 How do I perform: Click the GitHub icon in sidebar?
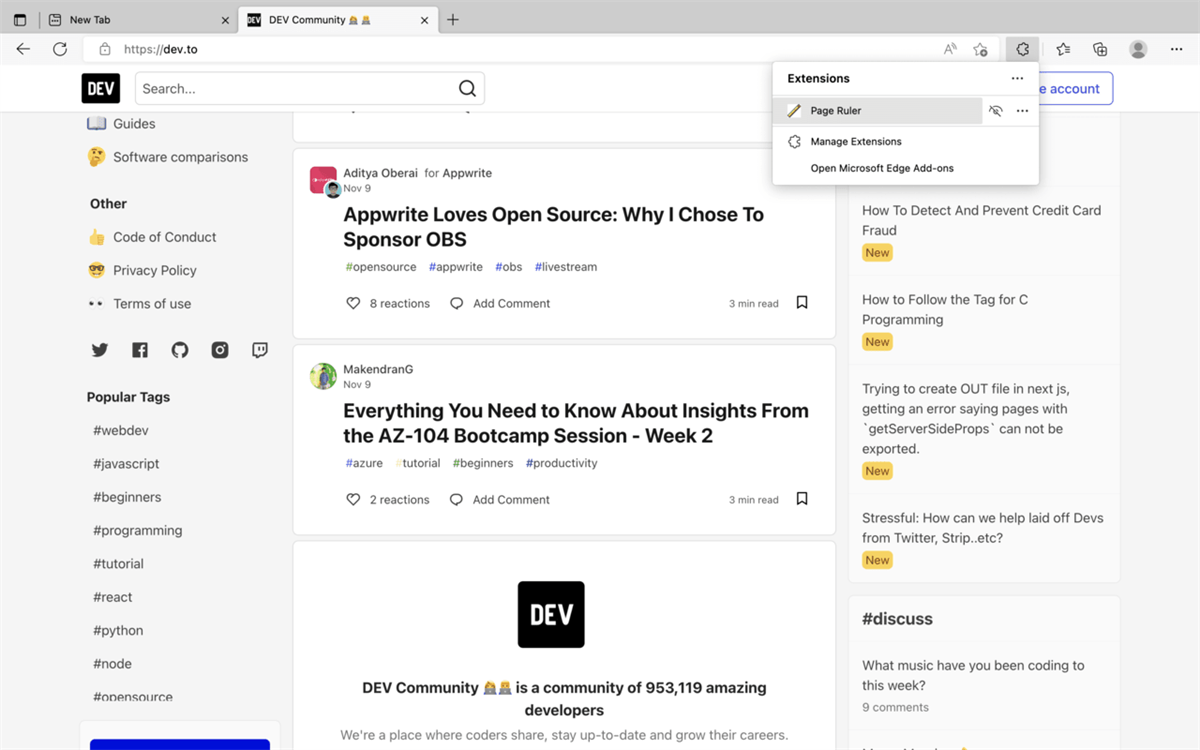point(180,350)
